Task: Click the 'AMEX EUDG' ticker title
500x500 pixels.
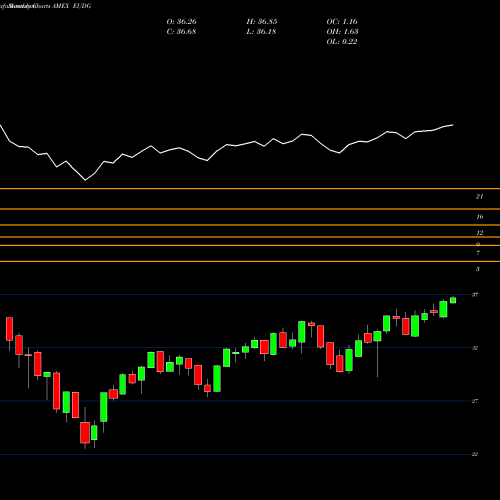Action: pos(71,6)
